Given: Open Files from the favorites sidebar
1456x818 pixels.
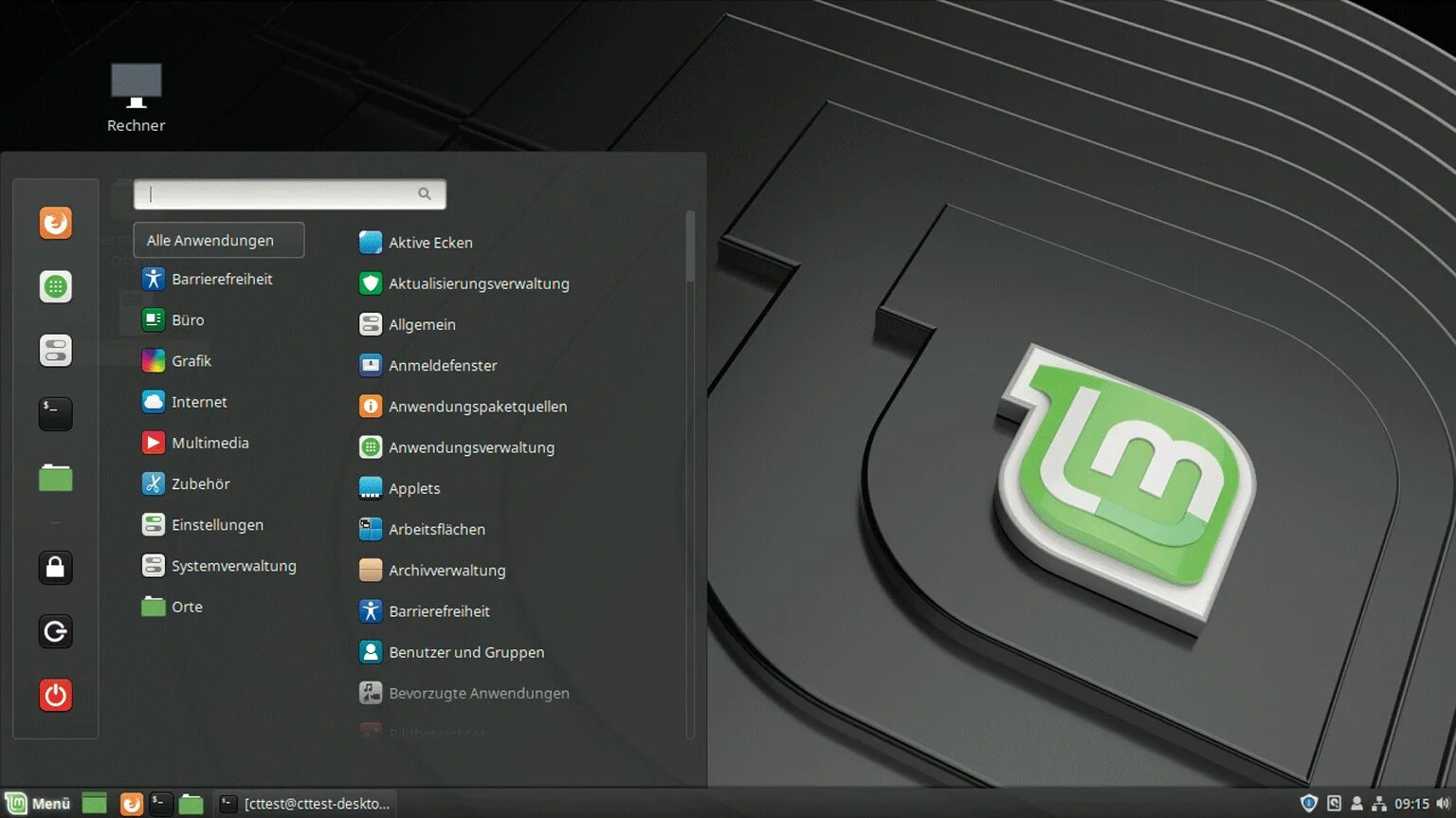Looking at the screenshot, I should point(55,478).
